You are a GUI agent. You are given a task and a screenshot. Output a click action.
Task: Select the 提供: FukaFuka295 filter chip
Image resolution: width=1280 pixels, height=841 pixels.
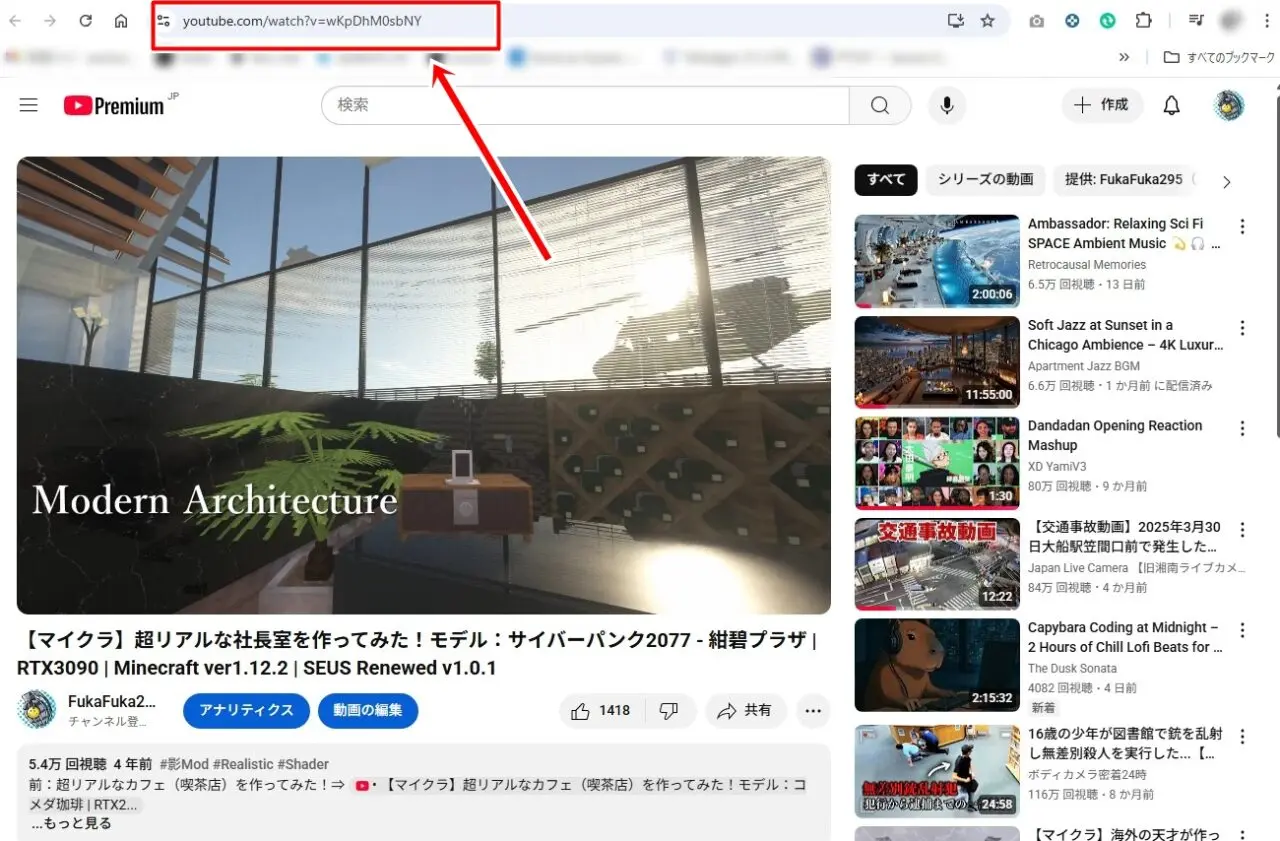tap(1124, 180)
